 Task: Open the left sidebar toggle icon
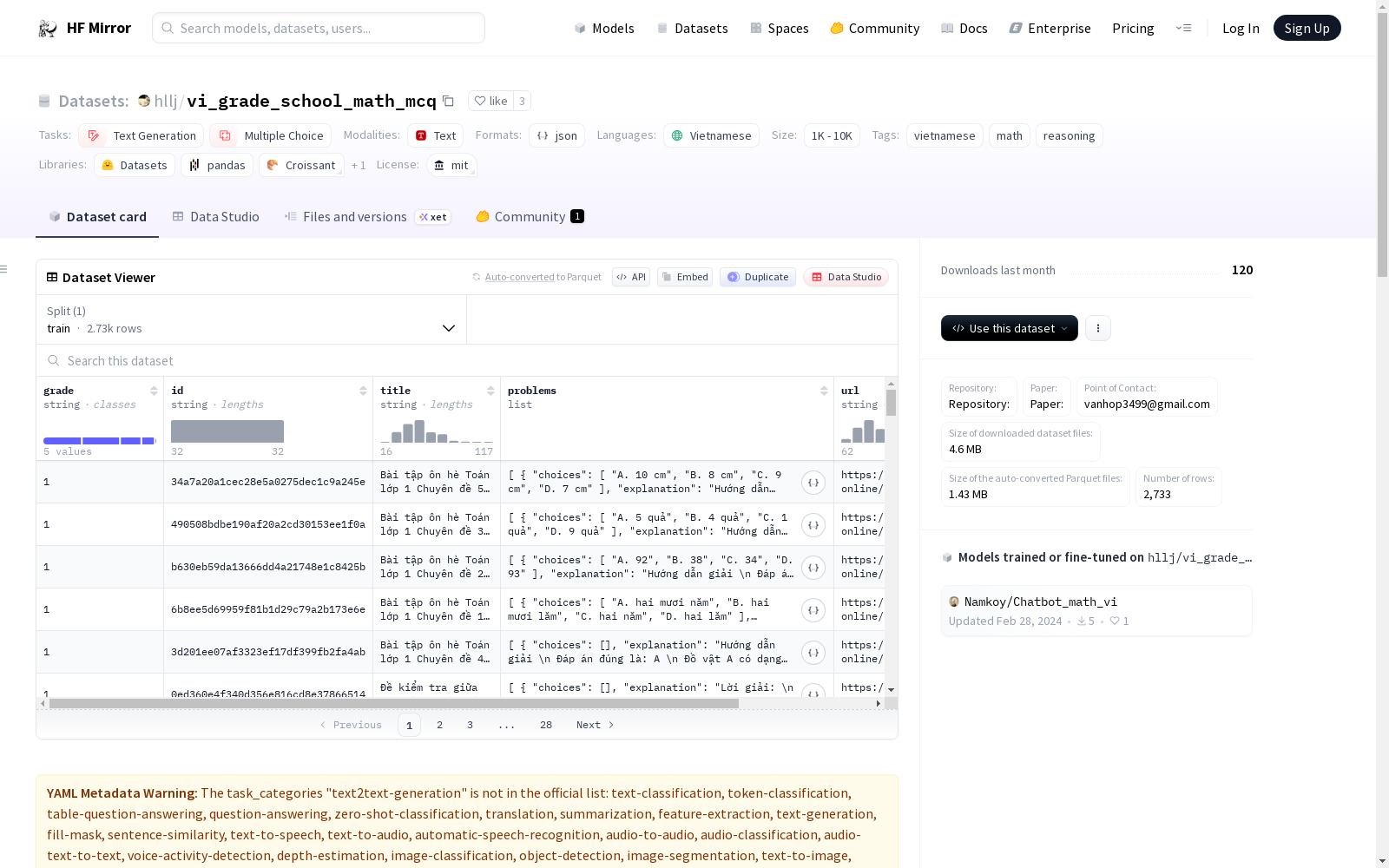click(3, 269)
